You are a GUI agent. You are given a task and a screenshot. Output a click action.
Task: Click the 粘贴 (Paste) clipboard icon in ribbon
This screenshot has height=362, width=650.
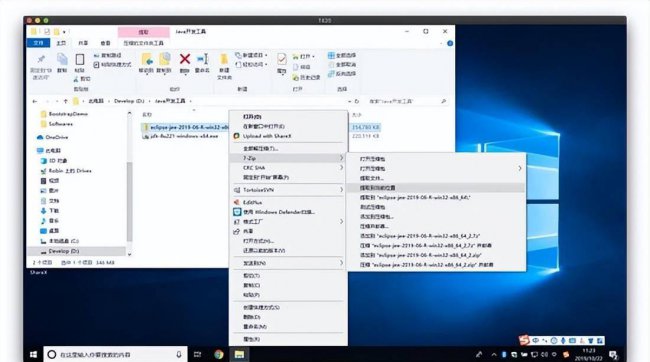80,60
